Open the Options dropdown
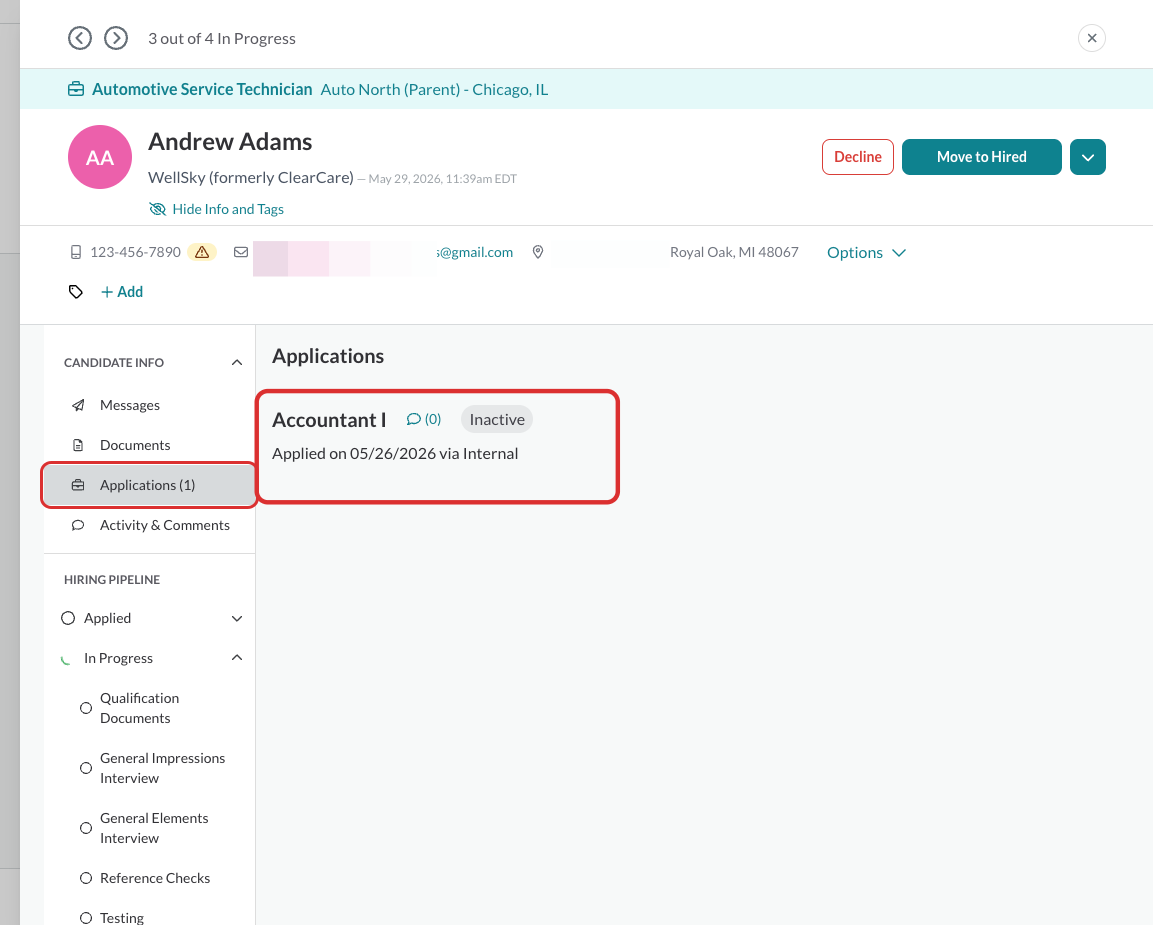 coord(866,253)
